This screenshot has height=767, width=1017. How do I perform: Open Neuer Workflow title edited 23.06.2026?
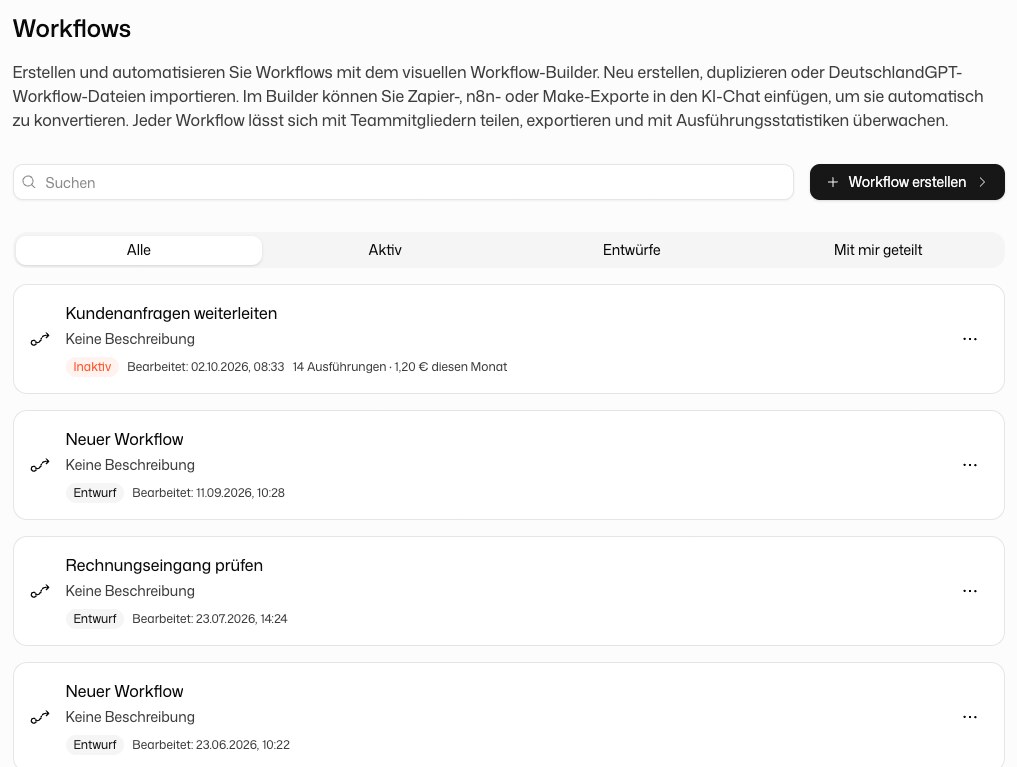[125, 691]
